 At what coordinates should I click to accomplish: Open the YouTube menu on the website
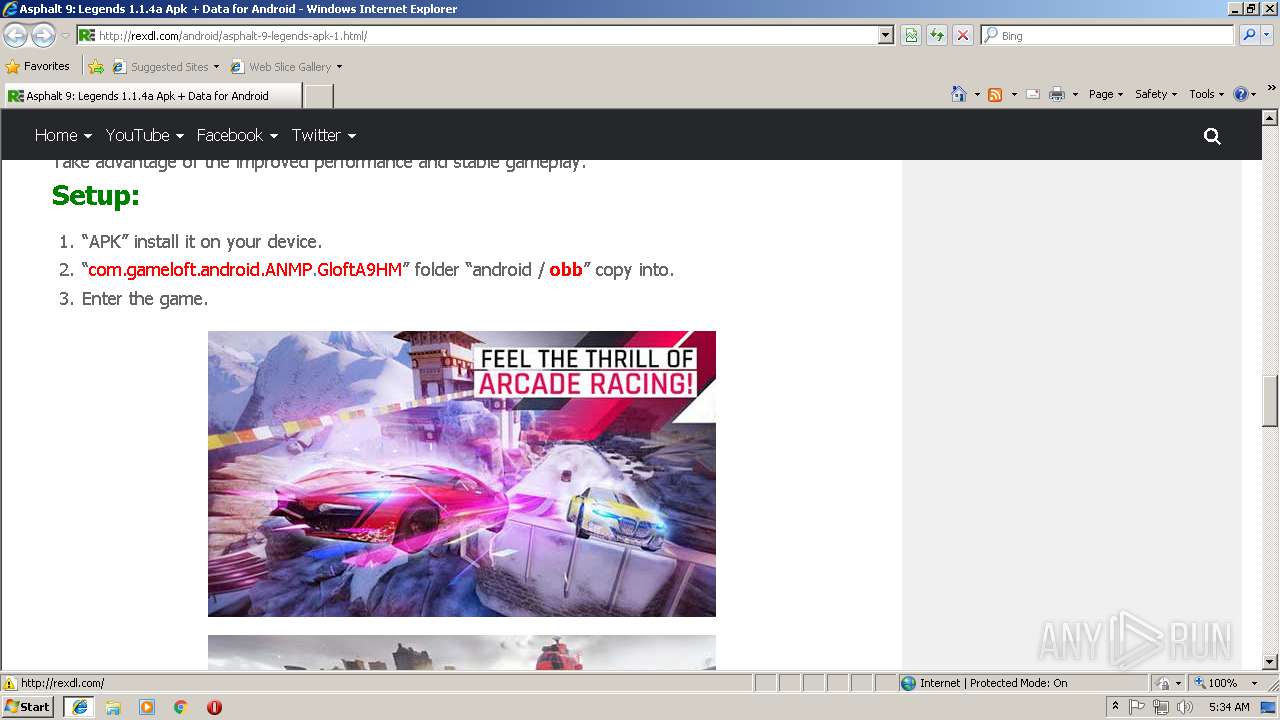(x=144, y=135)
